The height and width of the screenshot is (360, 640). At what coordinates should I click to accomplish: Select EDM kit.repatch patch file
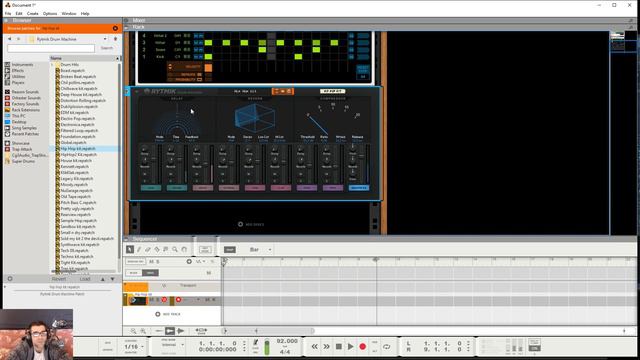[75, 112]
